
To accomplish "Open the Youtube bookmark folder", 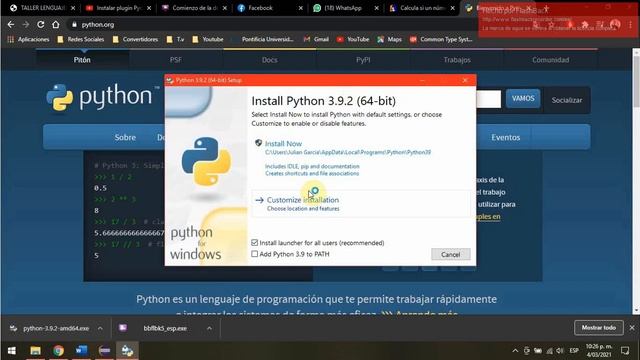I will (x=208, y=39).
